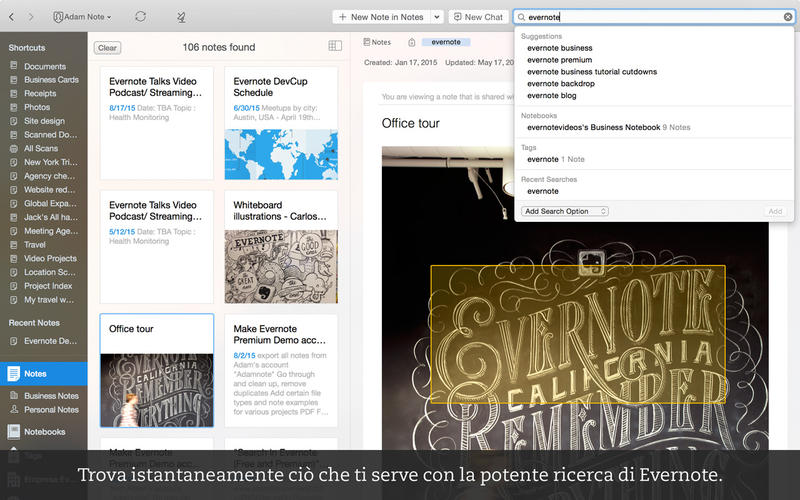Open Make Evernote Premium Demo acc... note
Screen dimensions: 800x500
[x=281, y=370]
